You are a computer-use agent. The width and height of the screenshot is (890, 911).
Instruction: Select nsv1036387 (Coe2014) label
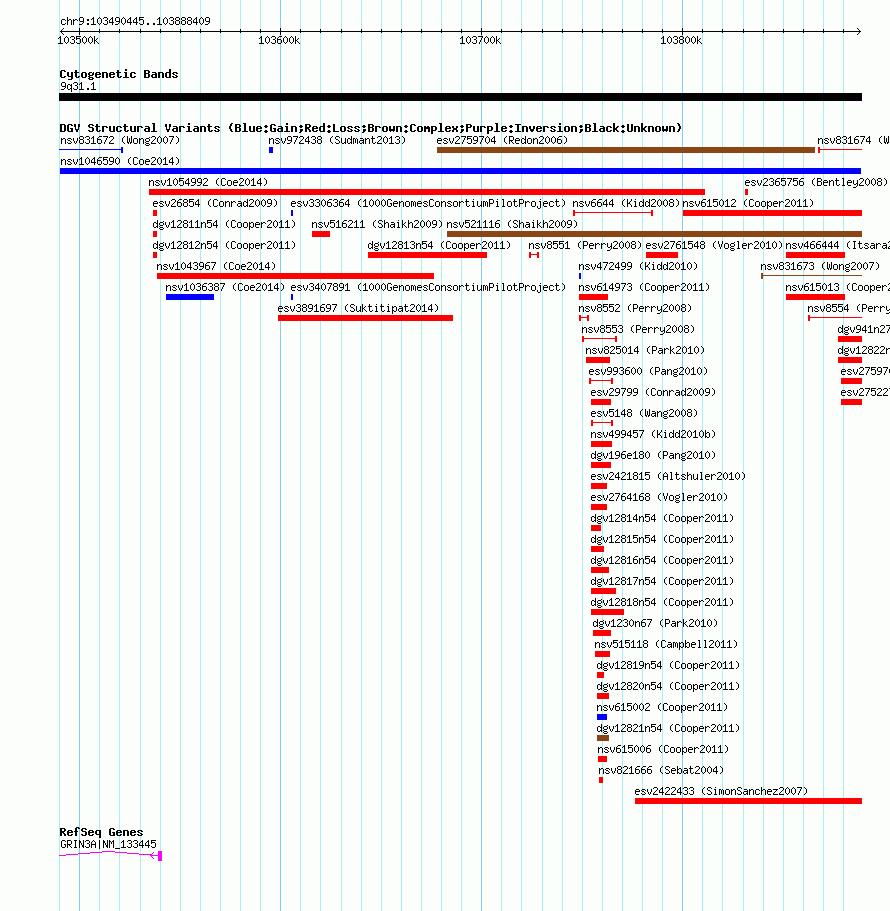[x=225, y=287]
